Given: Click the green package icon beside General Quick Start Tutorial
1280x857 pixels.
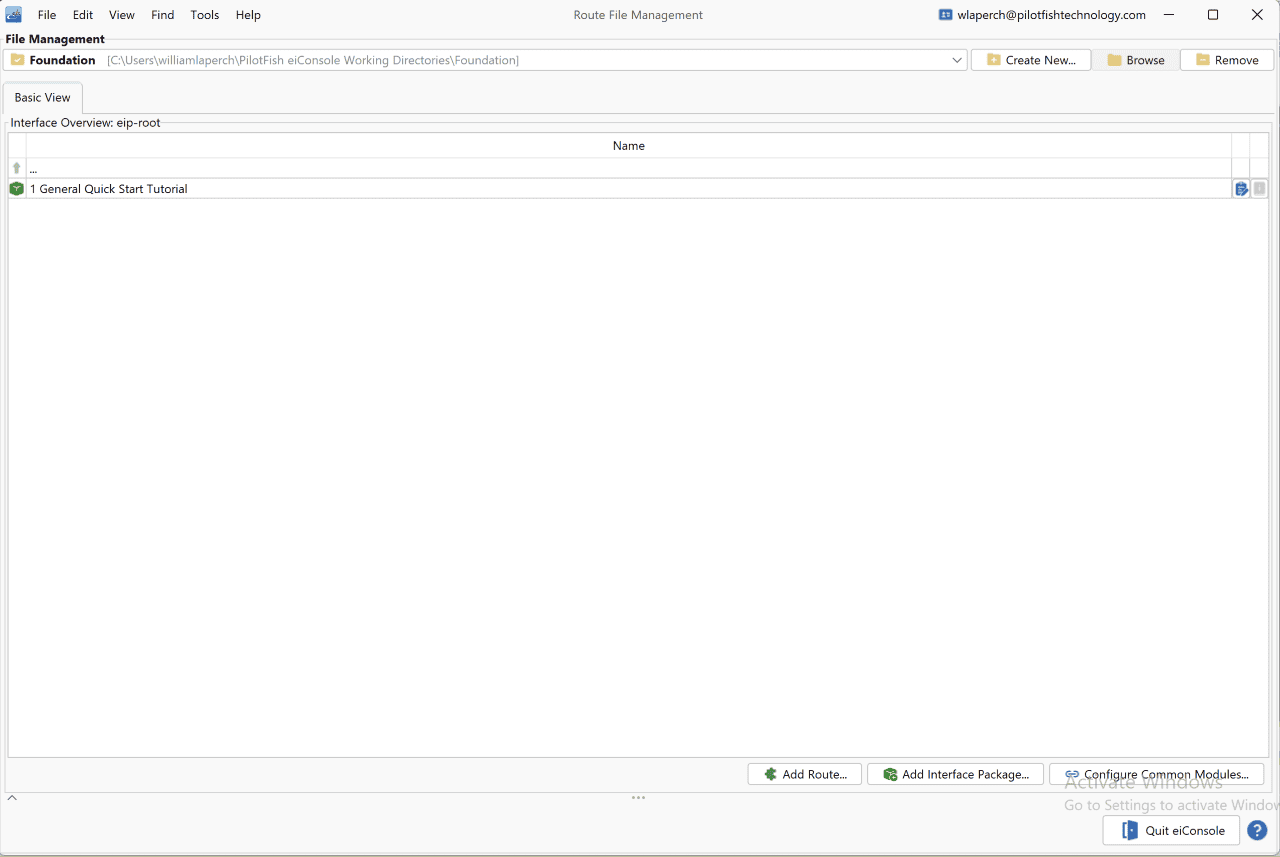Looking at the screenshot, I should 16,188.
